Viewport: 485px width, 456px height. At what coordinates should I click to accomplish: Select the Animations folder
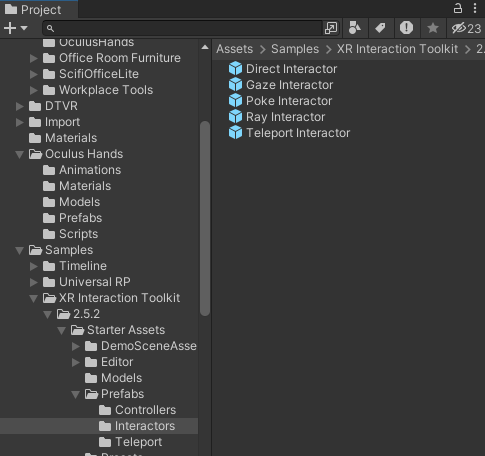82,170
